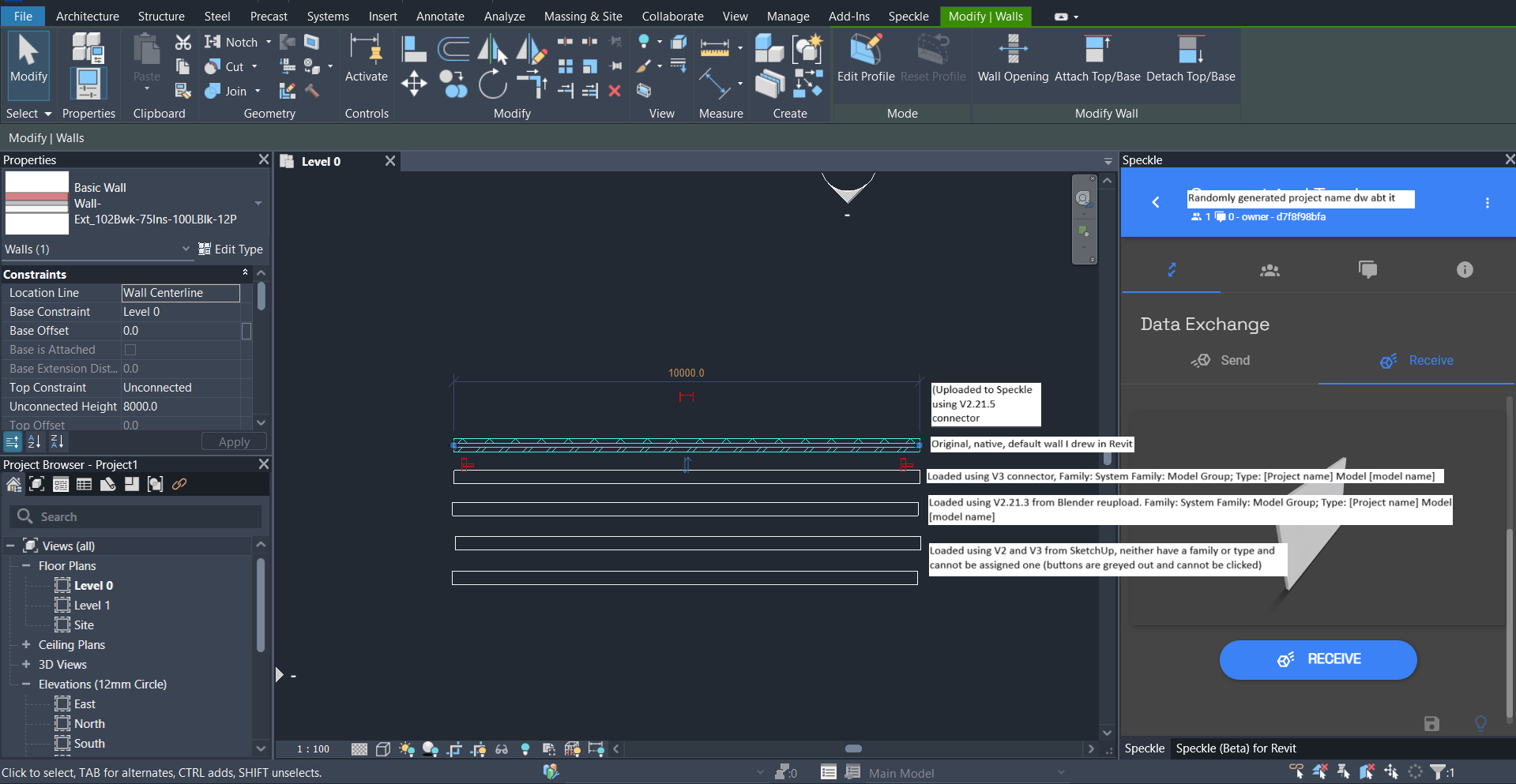Viewport: 1516px width, 784px height.
Task: Toggle Show Crop Region
Action: click(x=478, y=748)
